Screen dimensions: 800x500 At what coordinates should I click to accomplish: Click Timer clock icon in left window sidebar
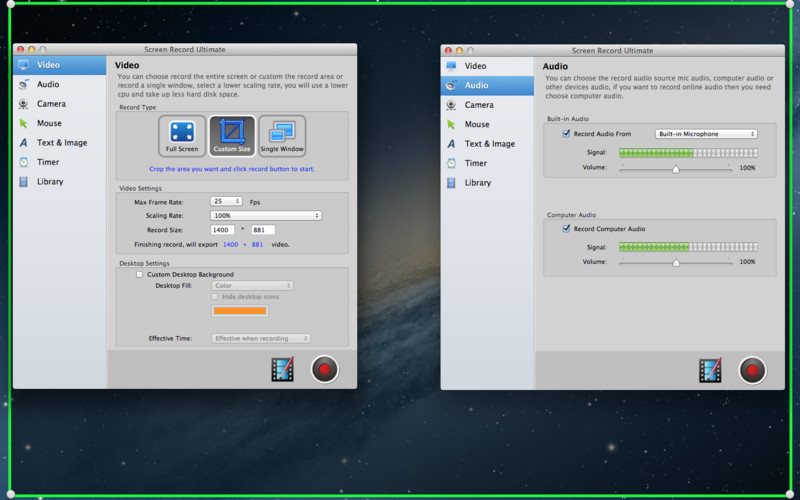23,162
